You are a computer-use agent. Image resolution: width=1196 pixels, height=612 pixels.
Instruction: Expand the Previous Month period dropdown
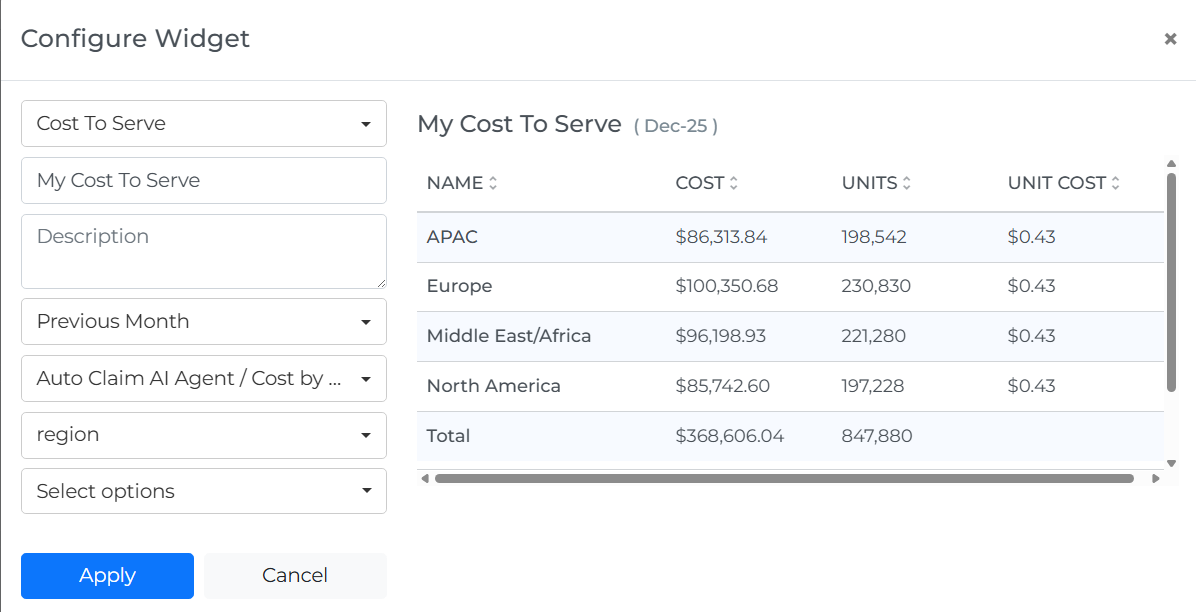point(203,322)
